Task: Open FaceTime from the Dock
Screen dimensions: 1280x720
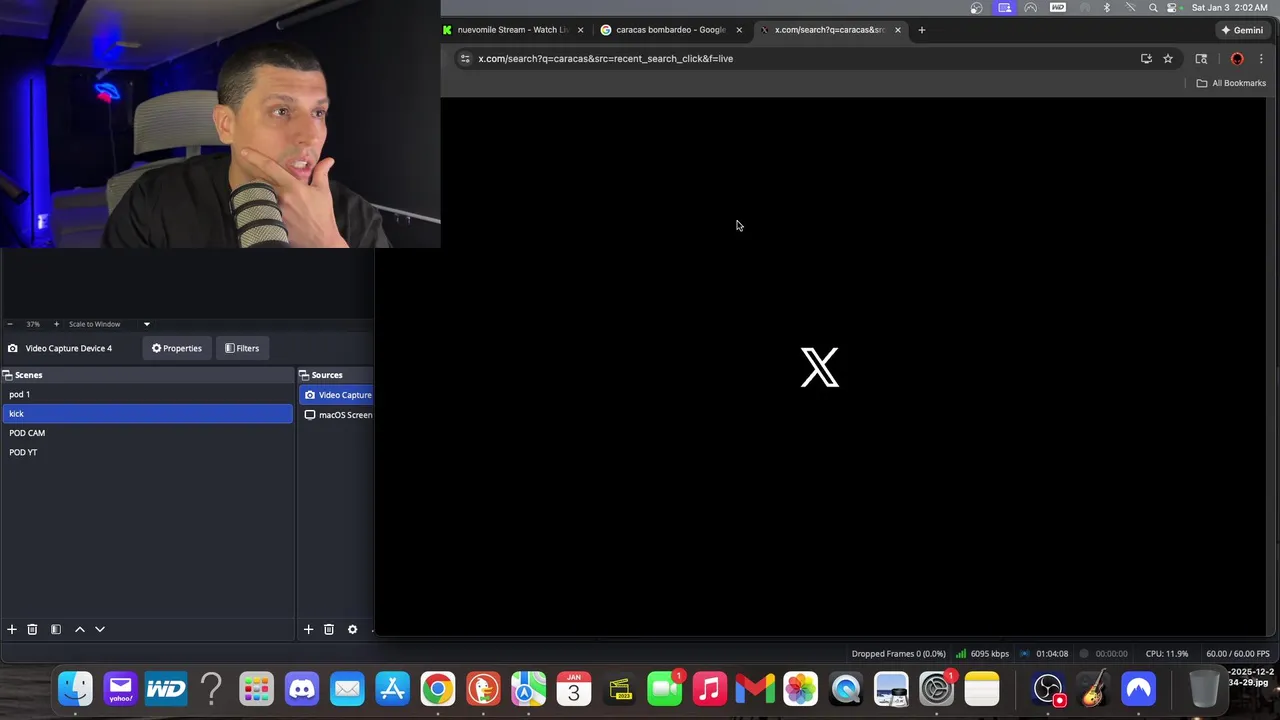Action: 665,689
